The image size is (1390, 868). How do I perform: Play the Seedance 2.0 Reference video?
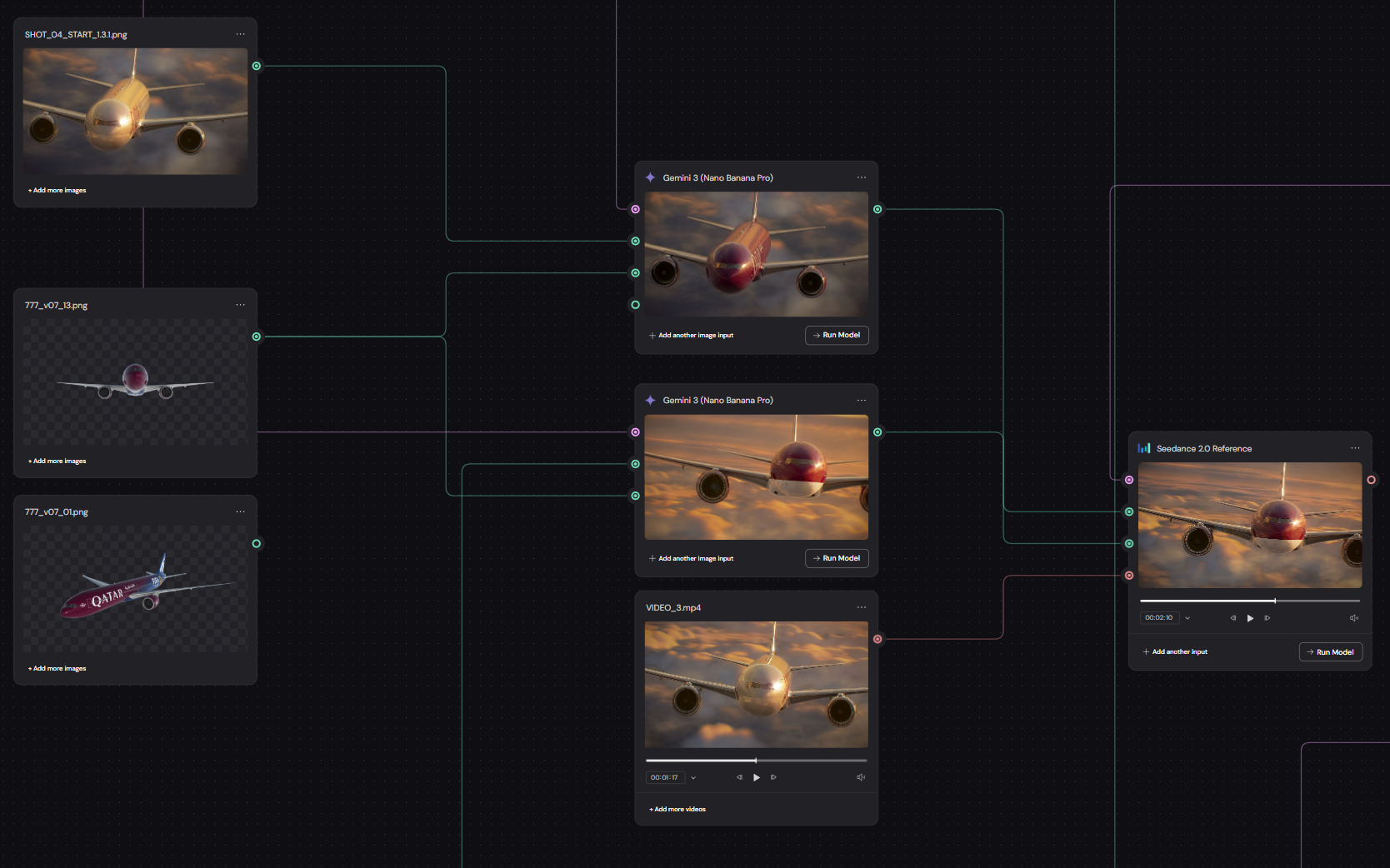pos(1250,618)
